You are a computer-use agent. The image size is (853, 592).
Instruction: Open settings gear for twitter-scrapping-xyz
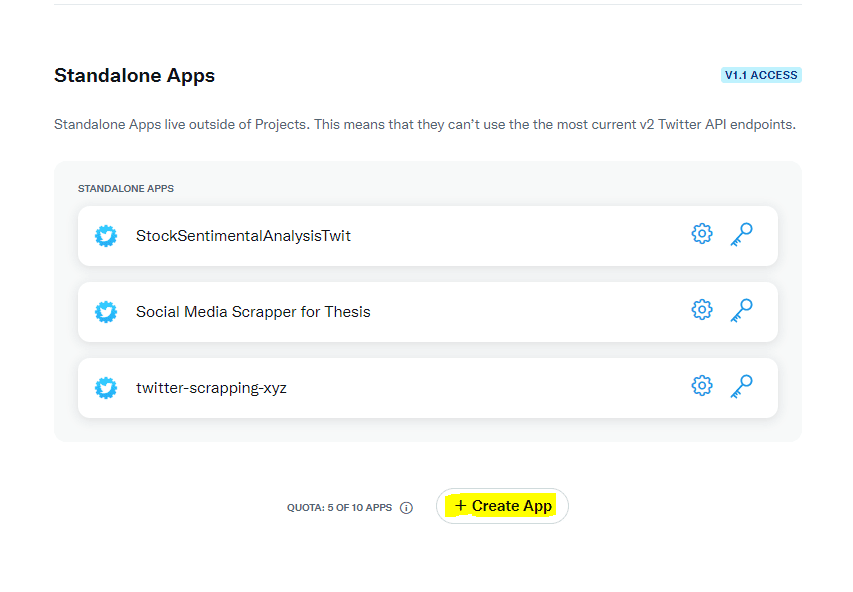click(x=702, y=385)
